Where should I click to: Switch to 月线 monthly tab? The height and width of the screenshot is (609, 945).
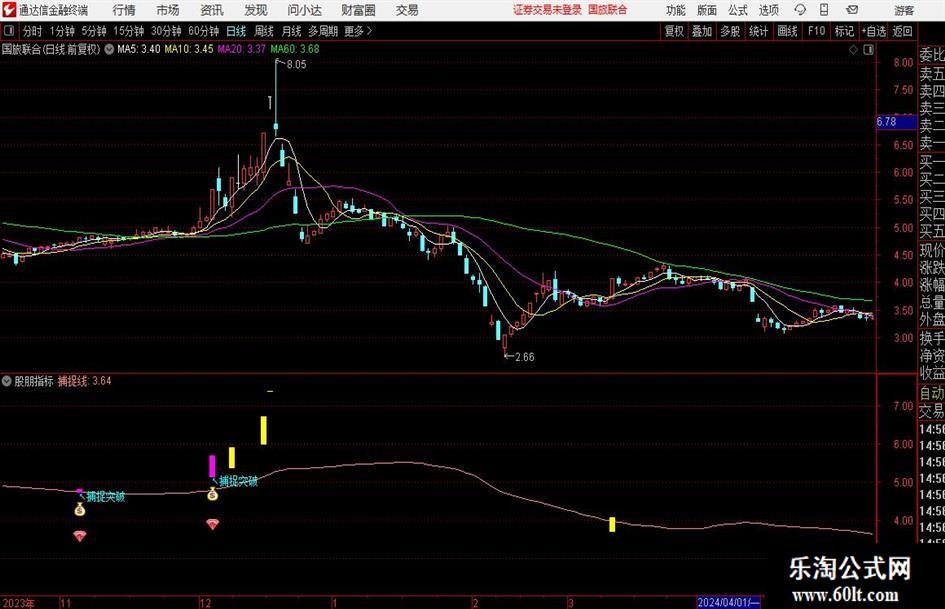pyautogui.click(x=292, y=31)
